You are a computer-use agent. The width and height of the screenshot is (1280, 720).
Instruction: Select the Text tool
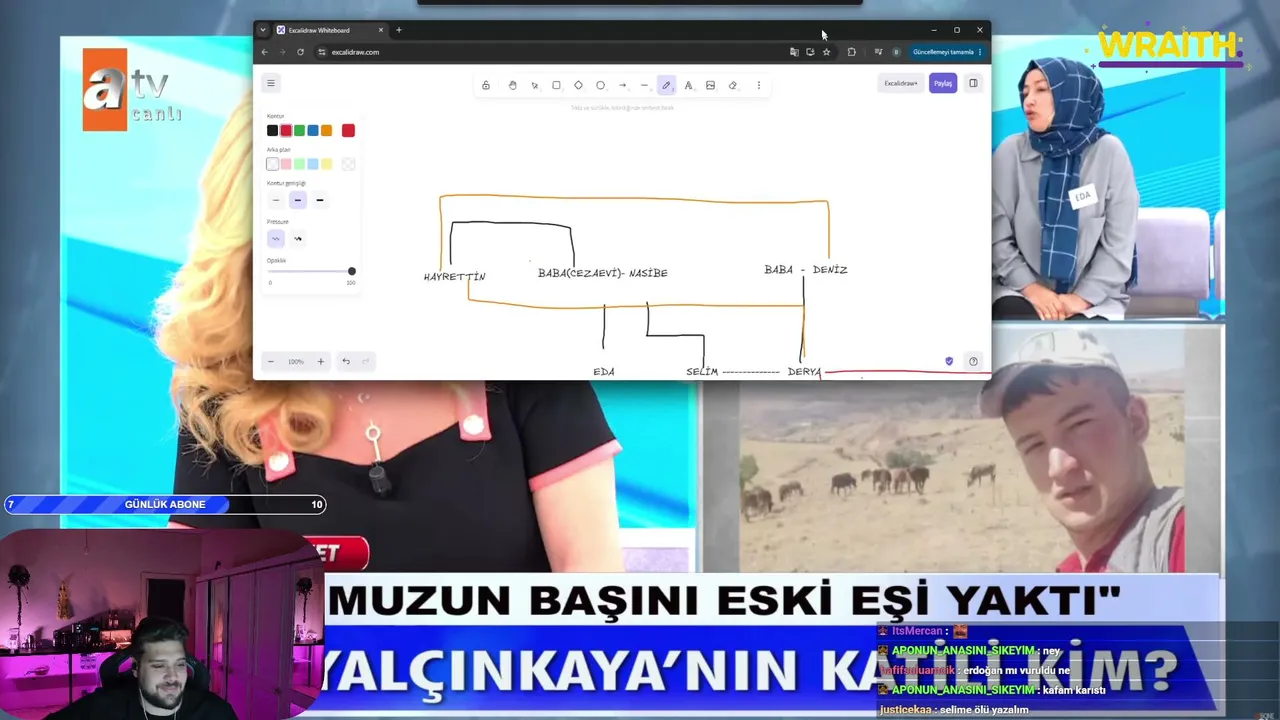688,85
